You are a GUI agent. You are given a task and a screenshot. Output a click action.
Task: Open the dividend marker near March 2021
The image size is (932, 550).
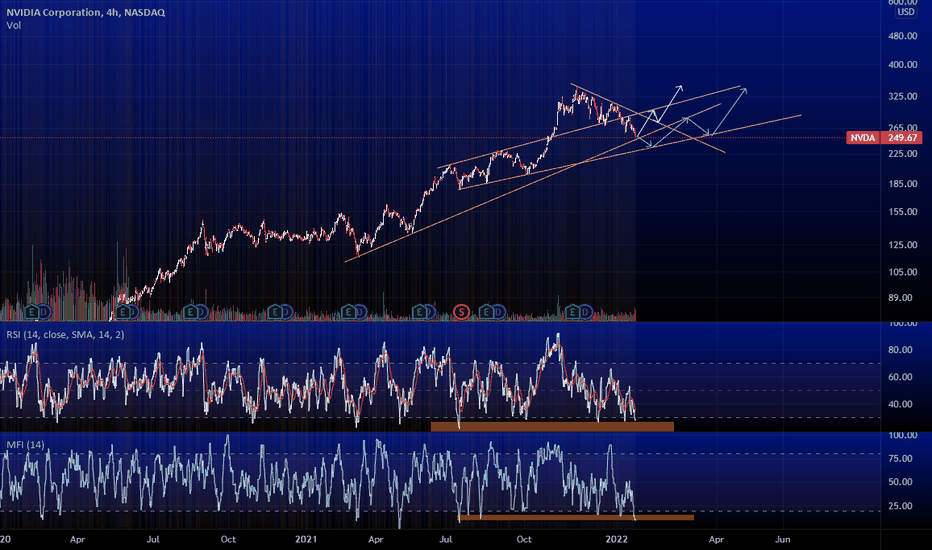(x=361, y=312)
